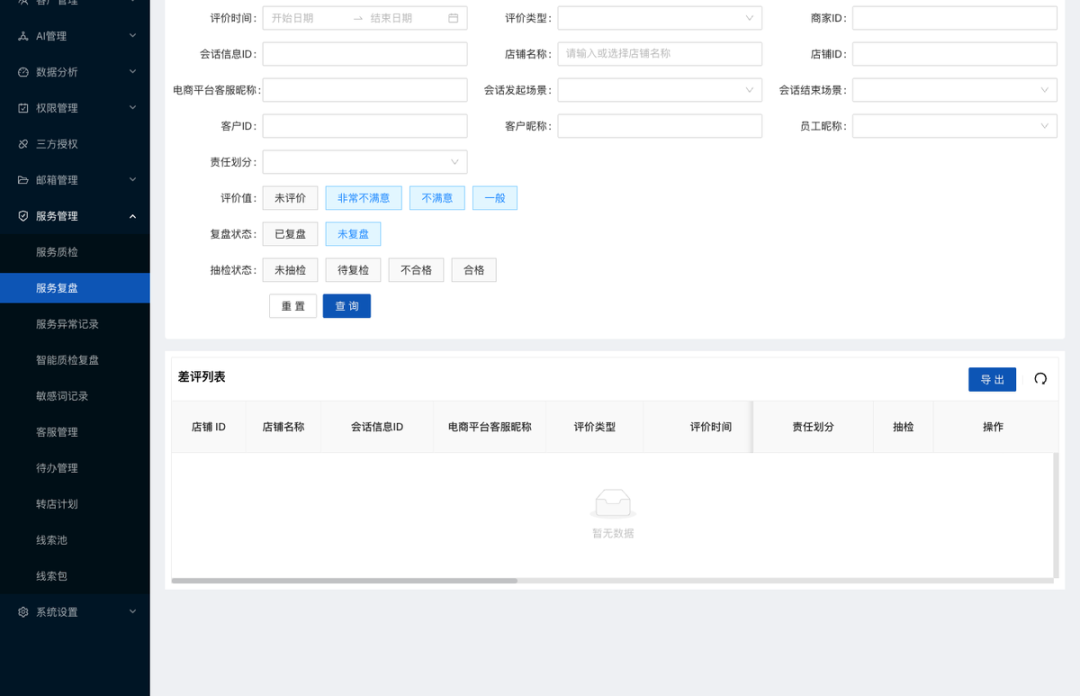The width and height of the screenshot is (1080, 696).
Task: Click the 结束日期 date input
Action: (x=406, y=18)
